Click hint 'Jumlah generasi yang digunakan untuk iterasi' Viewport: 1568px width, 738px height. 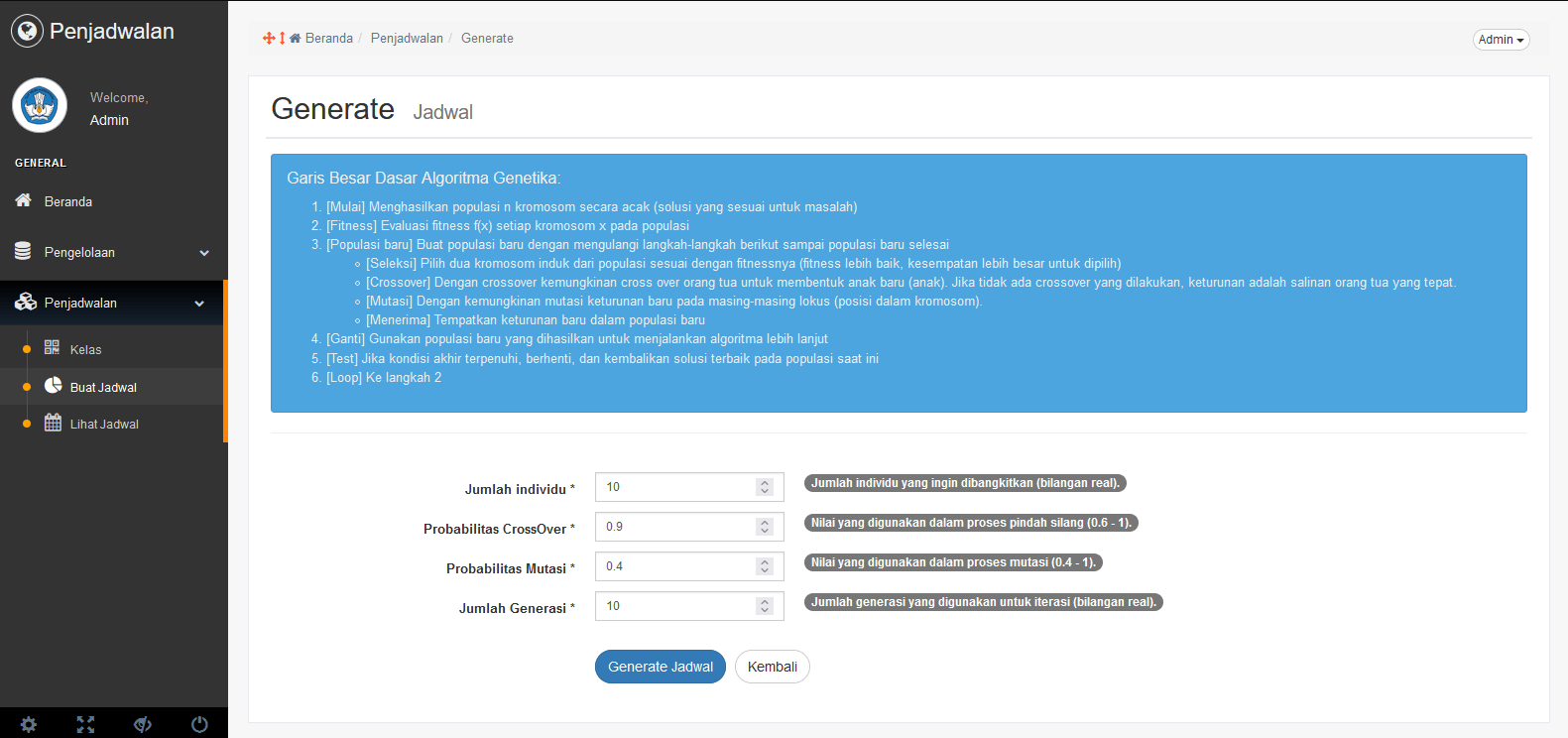tap(984, 602)
